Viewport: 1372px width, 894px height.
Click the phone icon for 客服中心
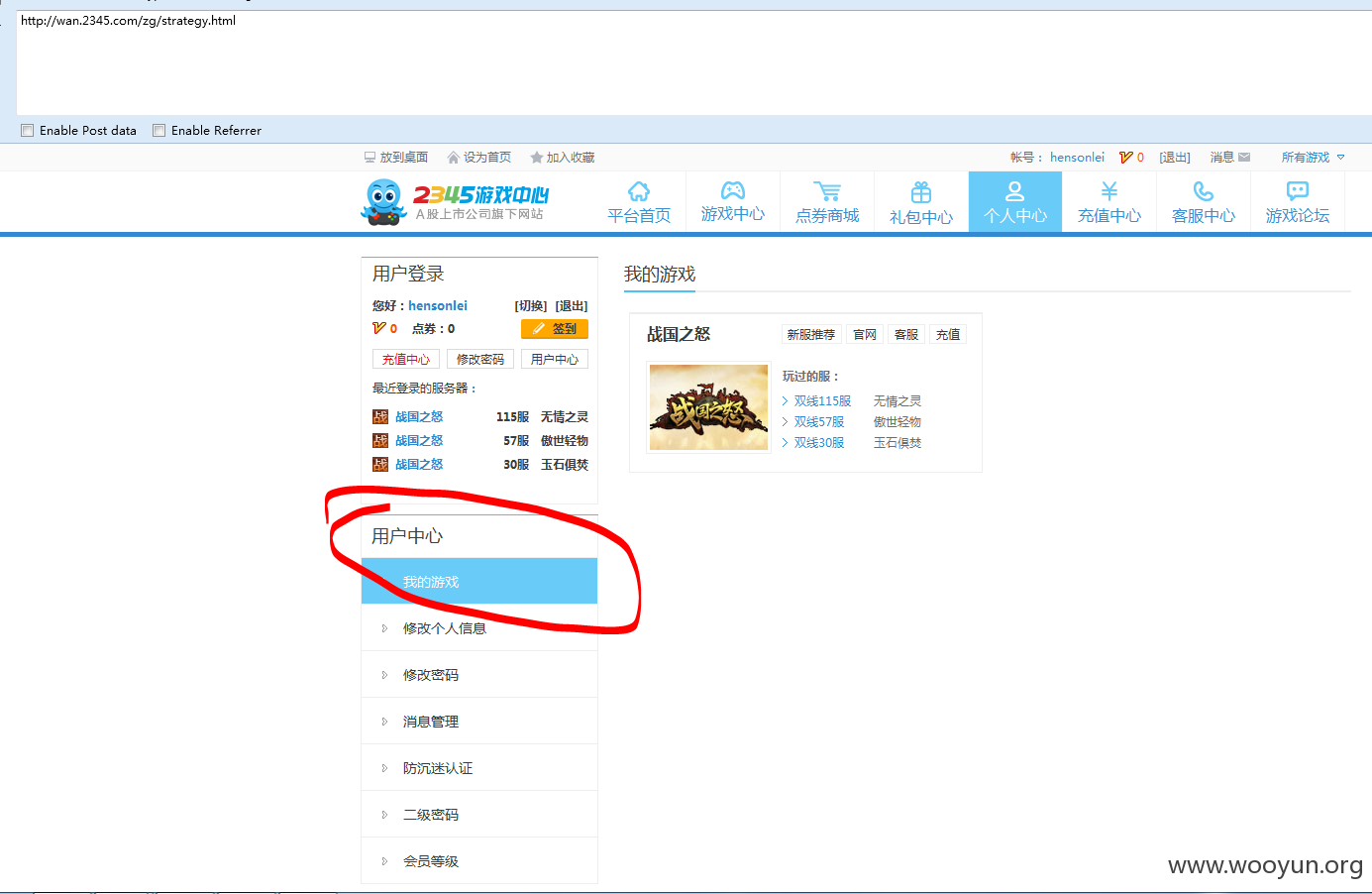coord(1204,190)
